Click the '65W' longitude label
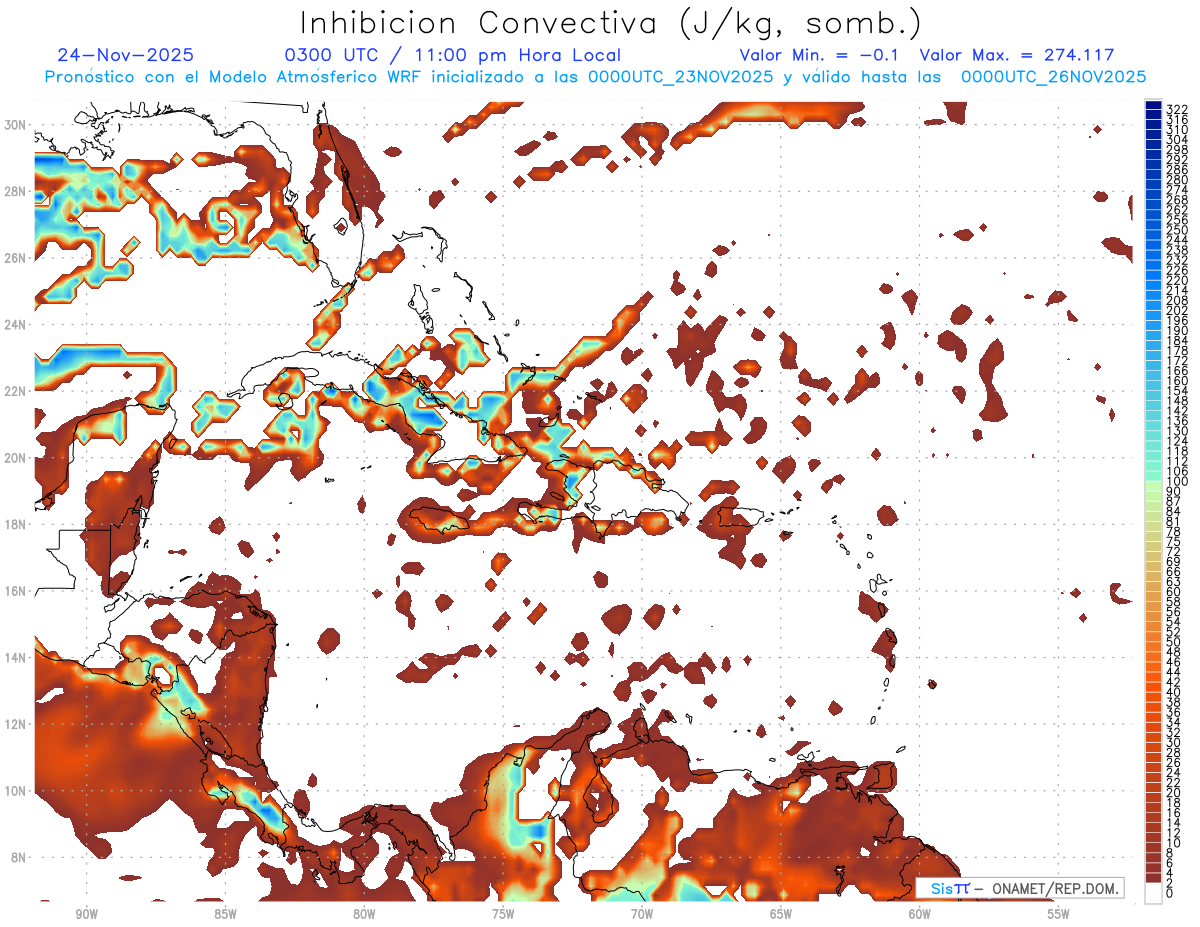Image resolution: width=1200 pixels, height=927 pixels. (781, 914)
